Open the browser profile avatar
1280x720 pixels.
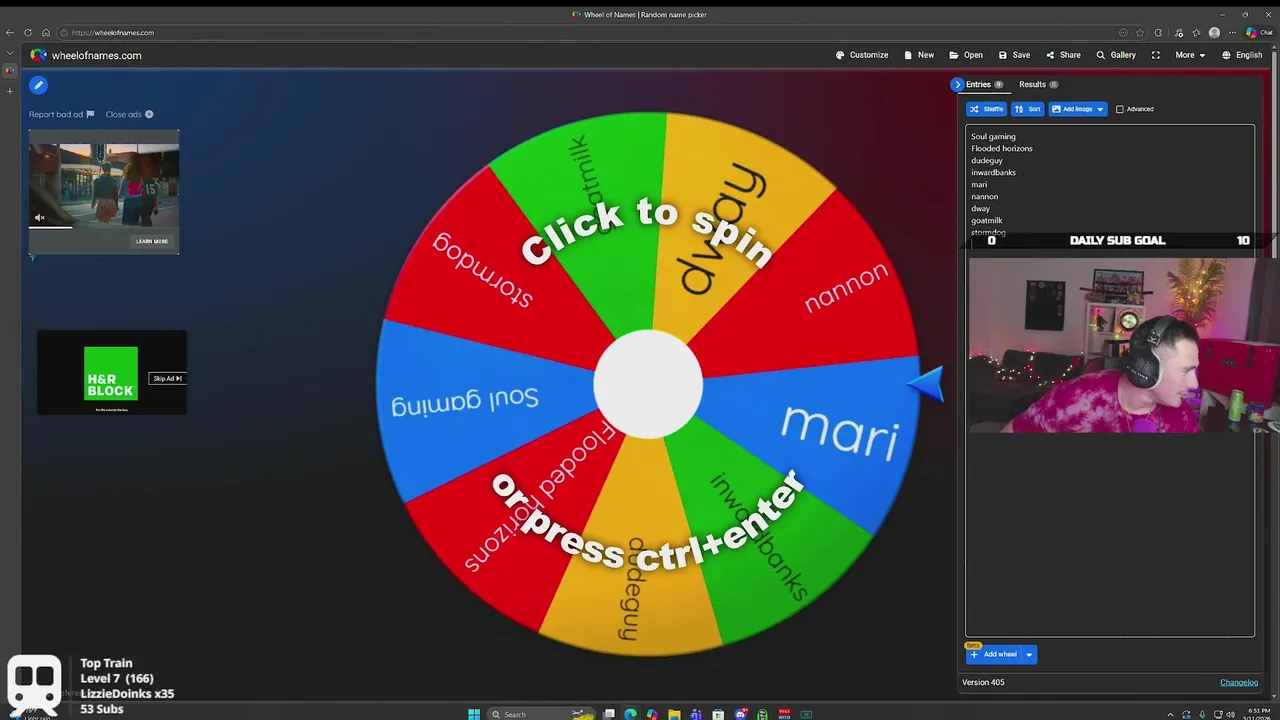tap(1214, 33)
